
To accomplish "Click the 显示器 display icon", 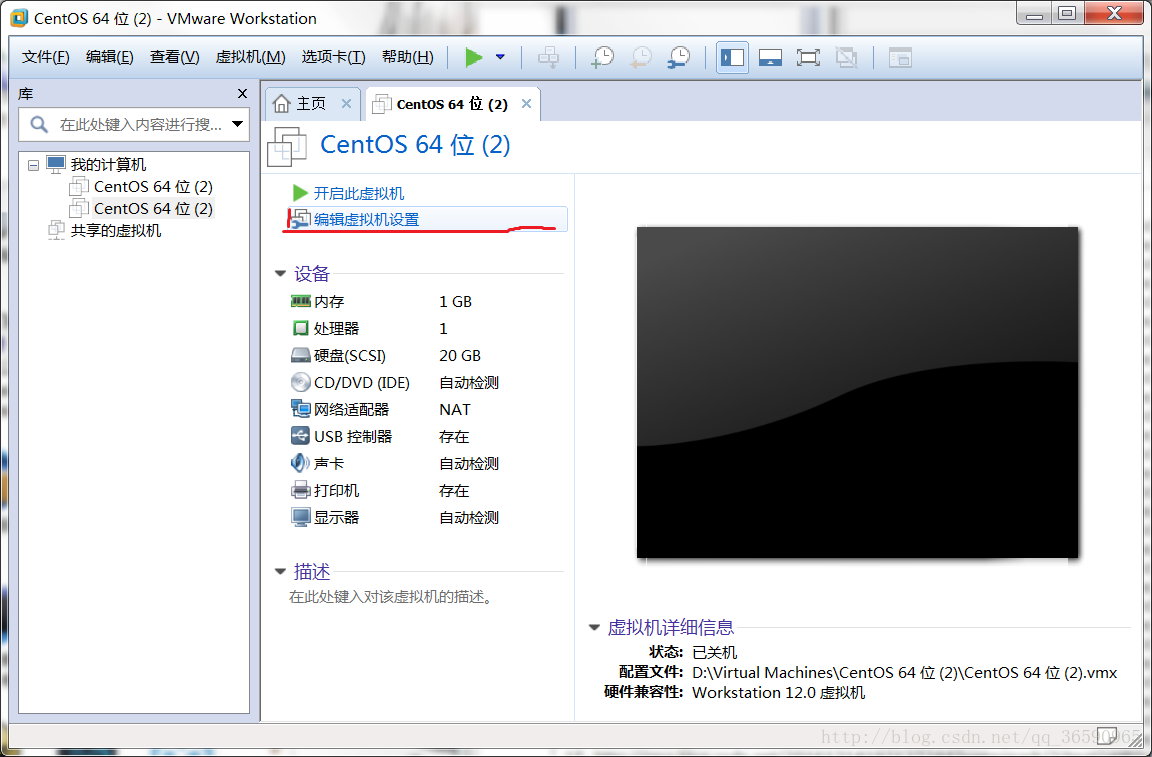I will 300,517.
